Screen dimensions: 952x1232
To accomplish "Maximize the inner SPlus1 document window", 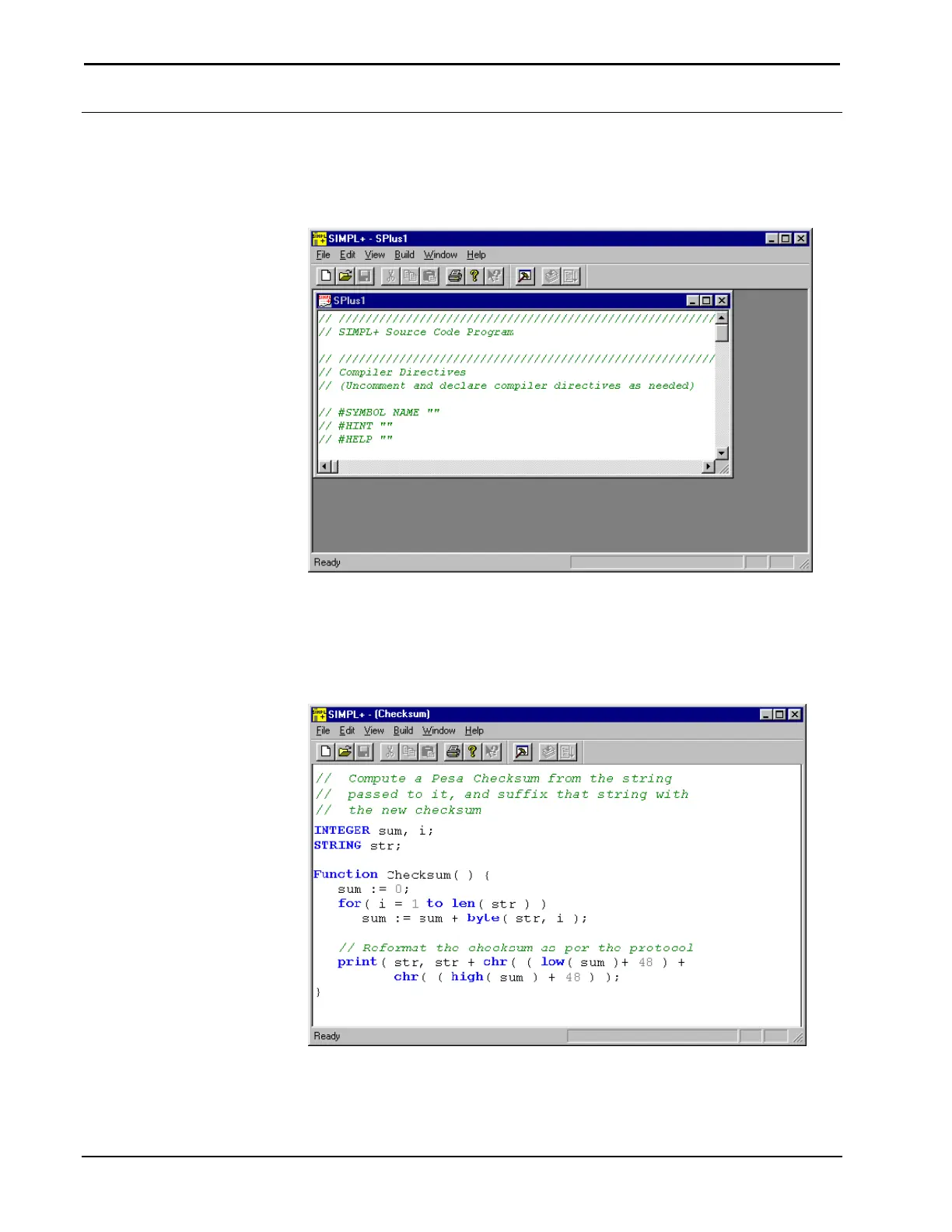I will point(706,301).
